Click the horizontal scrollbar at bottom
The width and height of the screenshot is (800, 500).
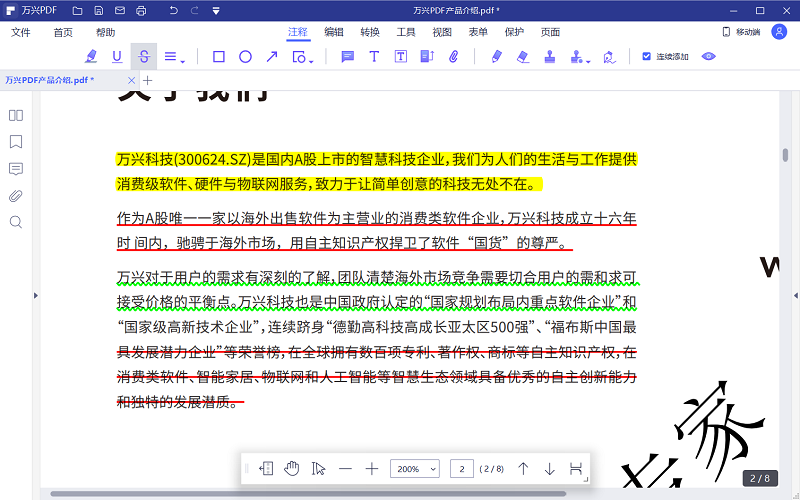308,494
